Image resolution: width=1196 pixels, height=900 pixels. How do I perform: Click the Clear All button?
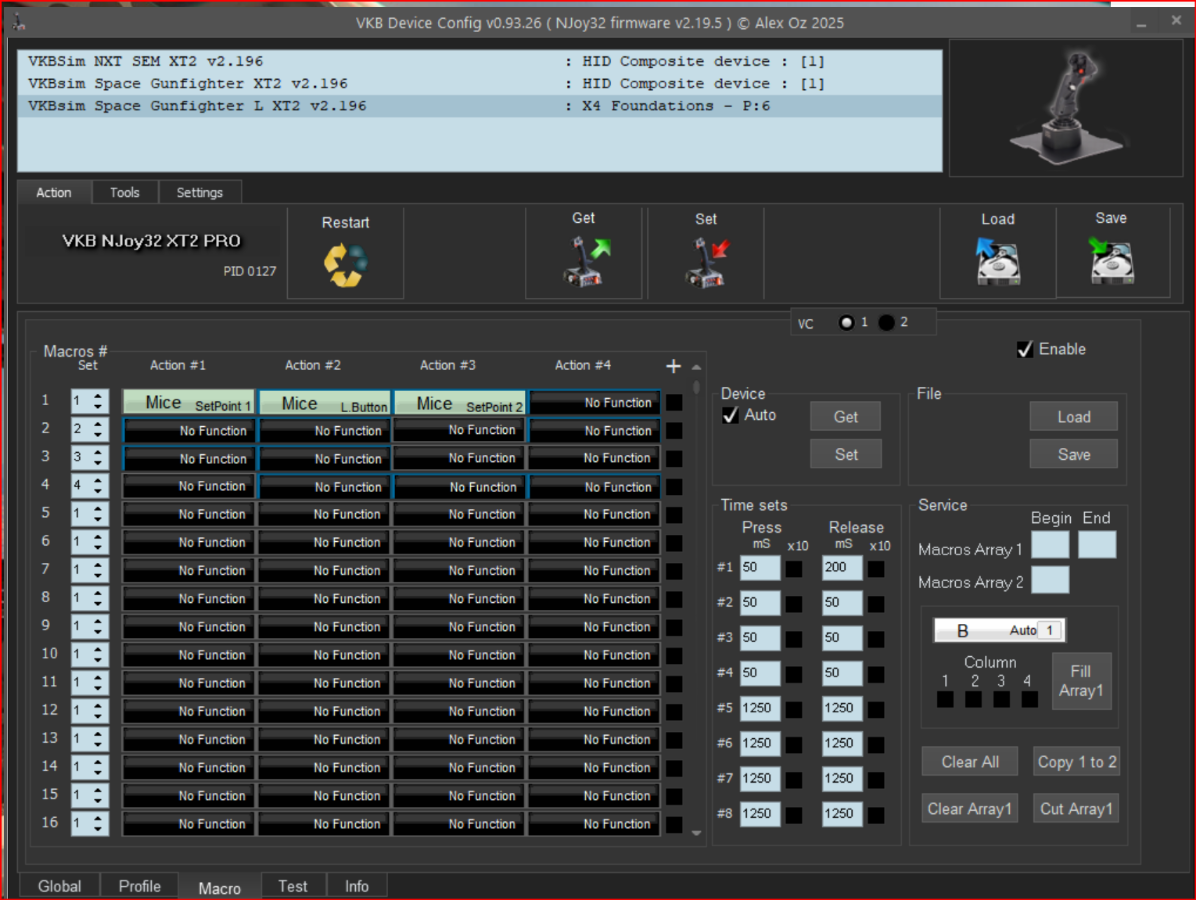tap(969, 761)
